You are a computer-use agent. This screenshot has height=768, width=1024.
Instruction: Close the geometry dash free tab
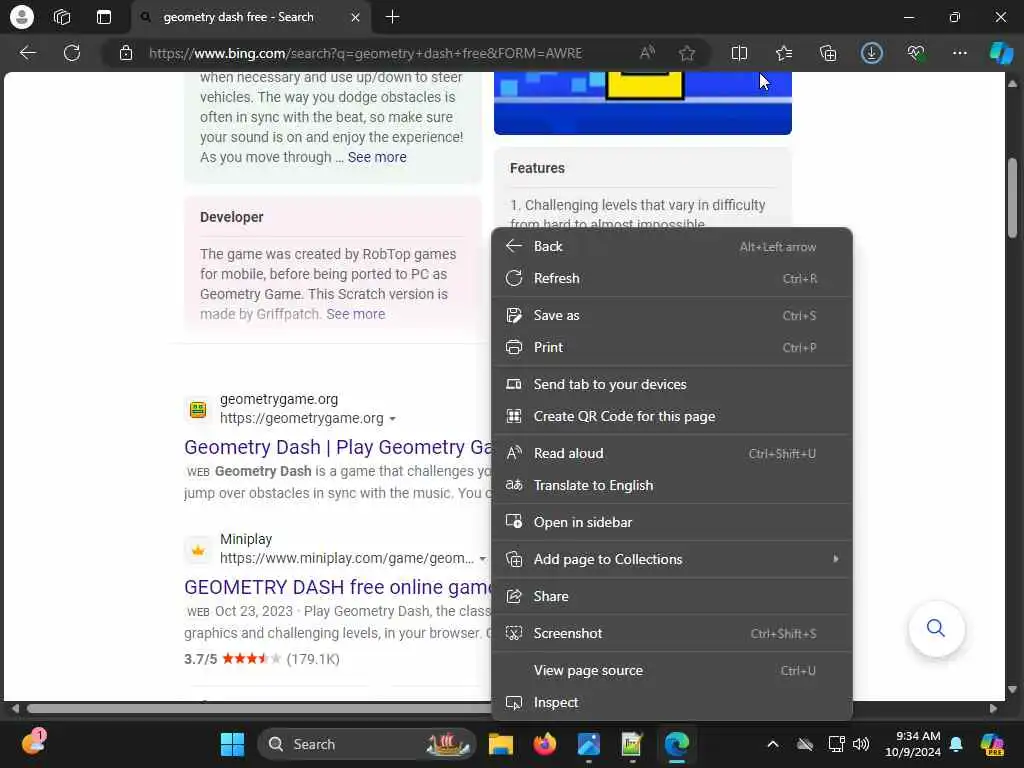(355, 18)
